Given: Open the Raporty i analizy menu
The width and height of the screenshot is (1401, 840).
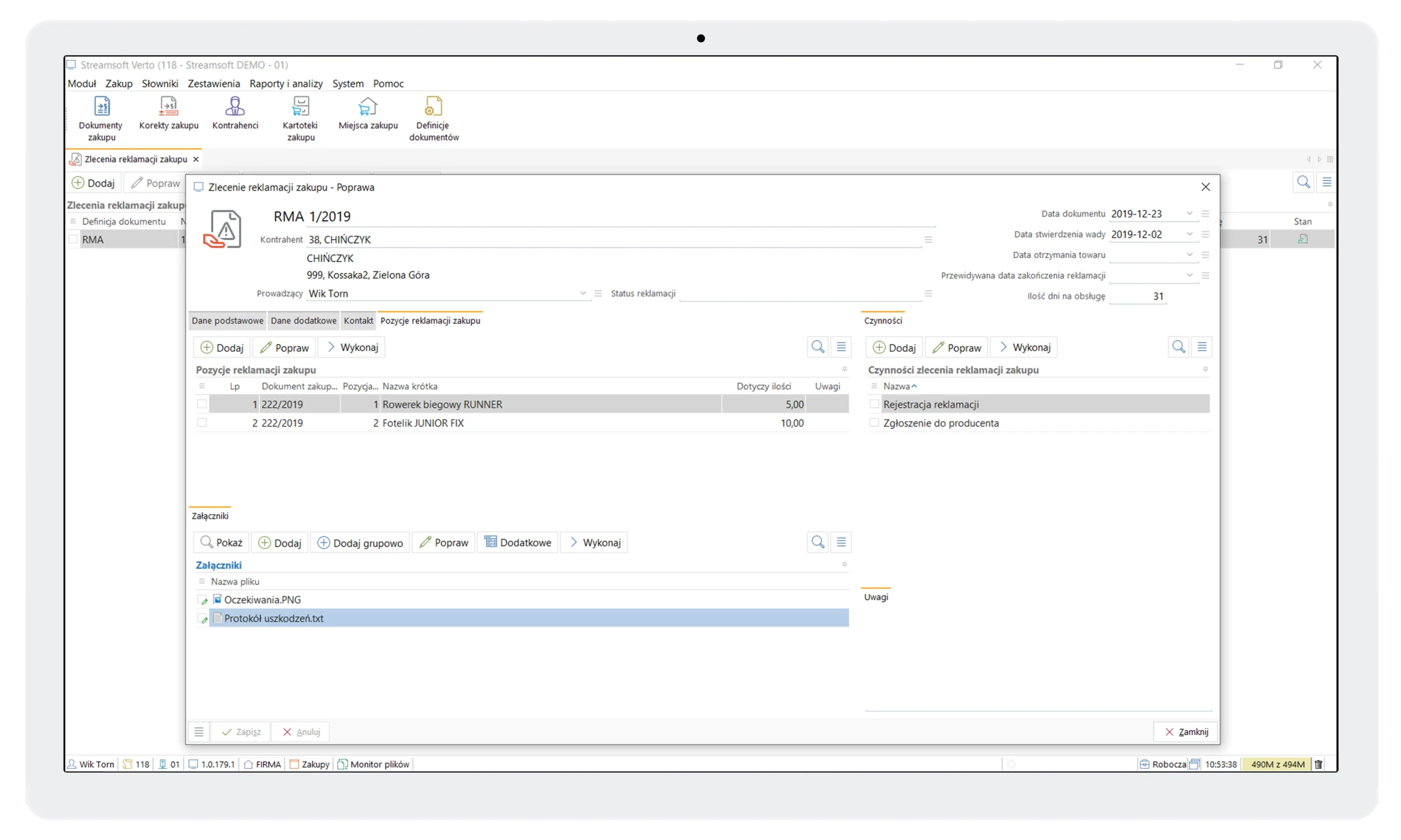Looking at the screenshot, I should point(286,84).
